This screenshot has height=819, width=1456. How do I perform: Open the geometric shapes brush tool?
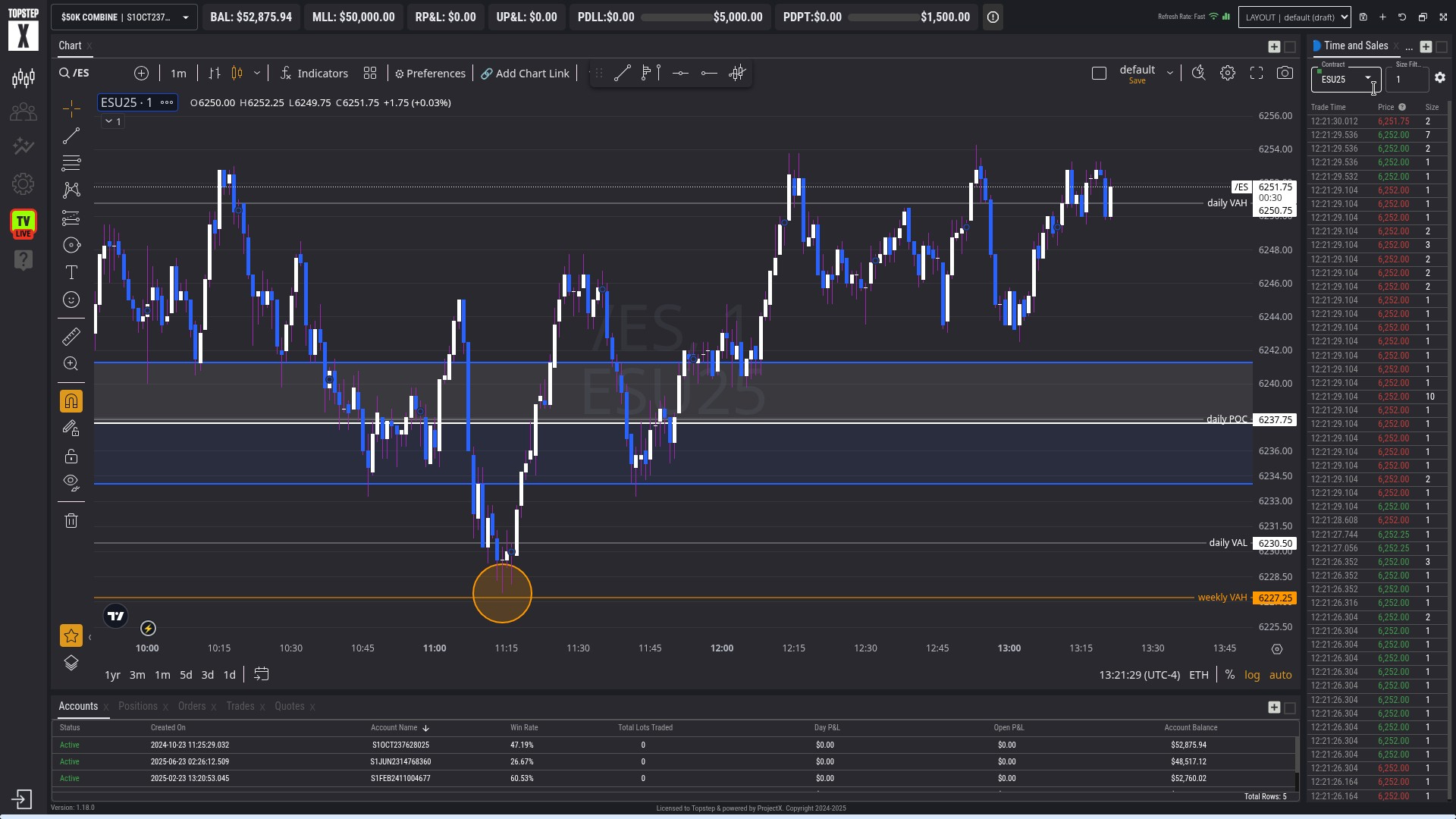[71, 245]
